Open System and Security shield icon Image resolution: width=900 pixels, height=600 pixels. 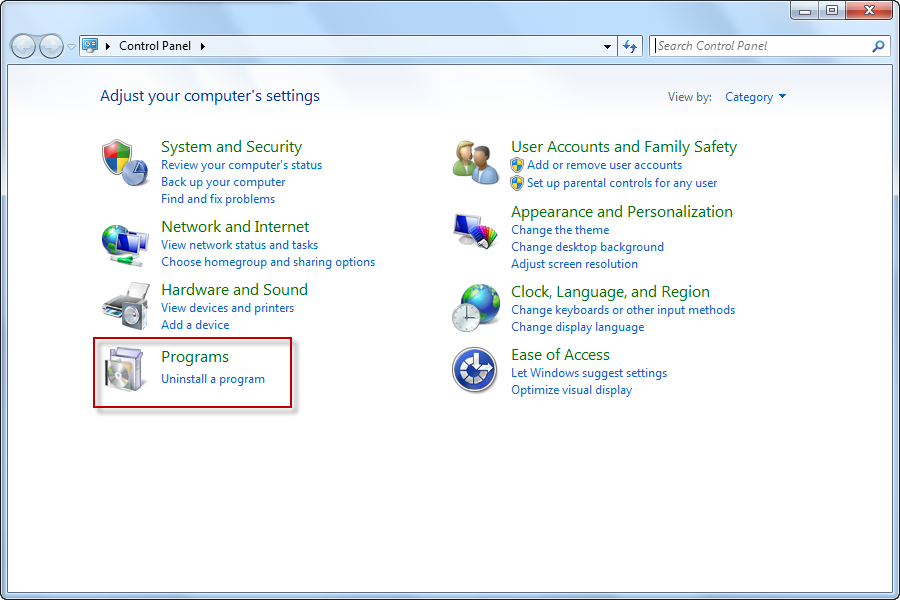tap(125, 162)
